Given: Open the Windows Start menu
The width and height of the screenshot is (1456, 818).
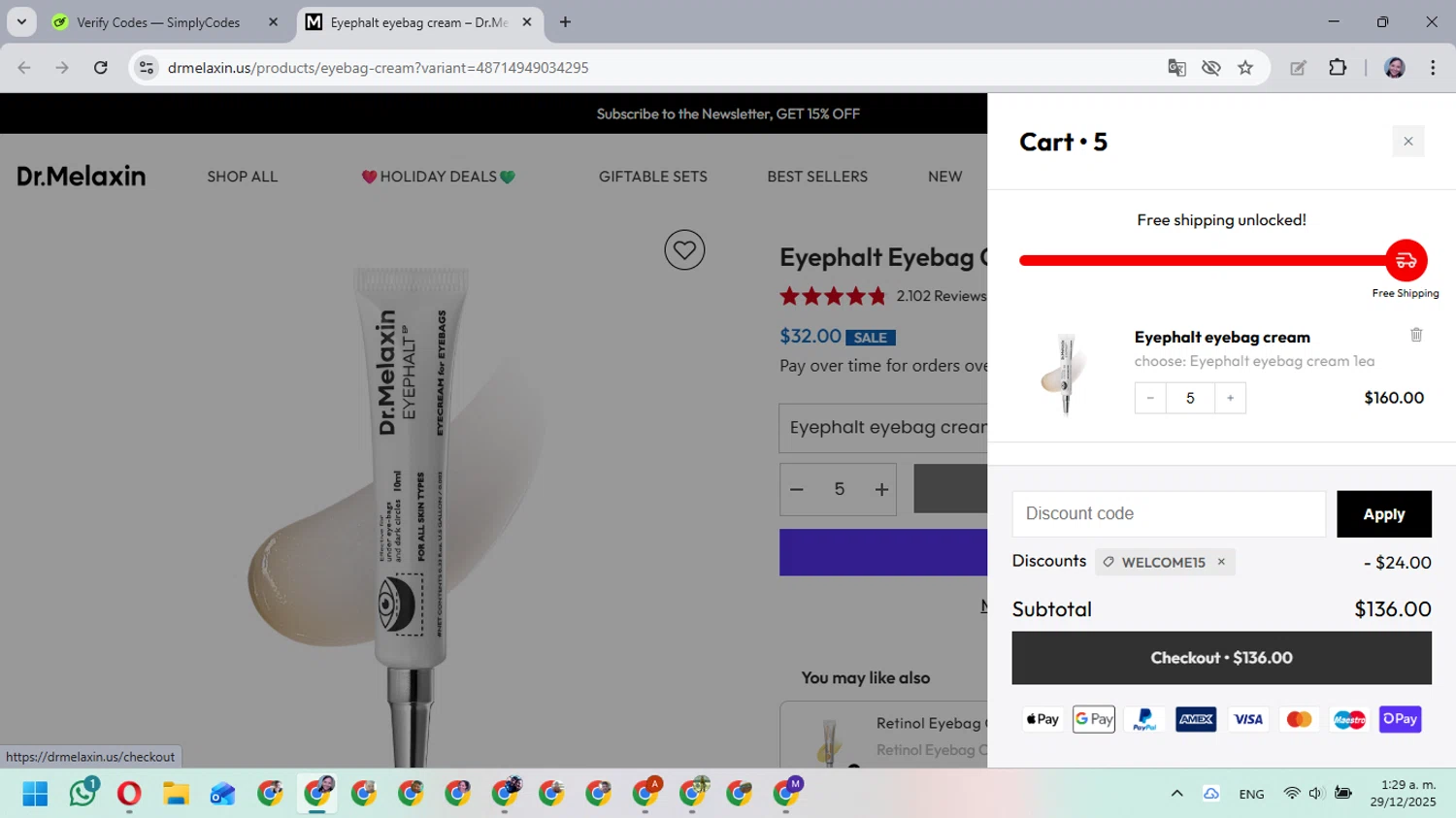Looking at the screenshot, I should click(x=35, y=794).
